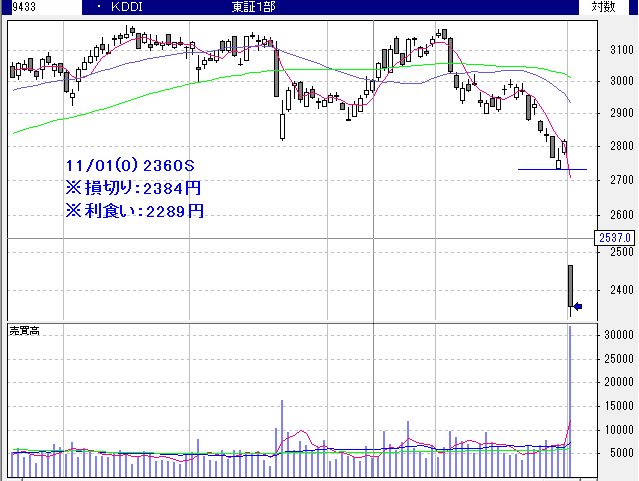Screen dimensions: 639x481
Task: Click the 30000 volume axis label
Action: [x=612, y=336]
